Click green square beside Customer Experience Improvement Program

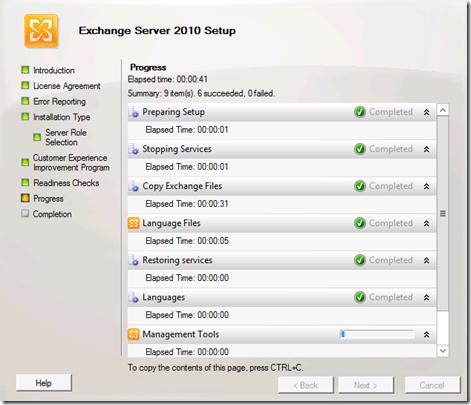click(25, 162)
